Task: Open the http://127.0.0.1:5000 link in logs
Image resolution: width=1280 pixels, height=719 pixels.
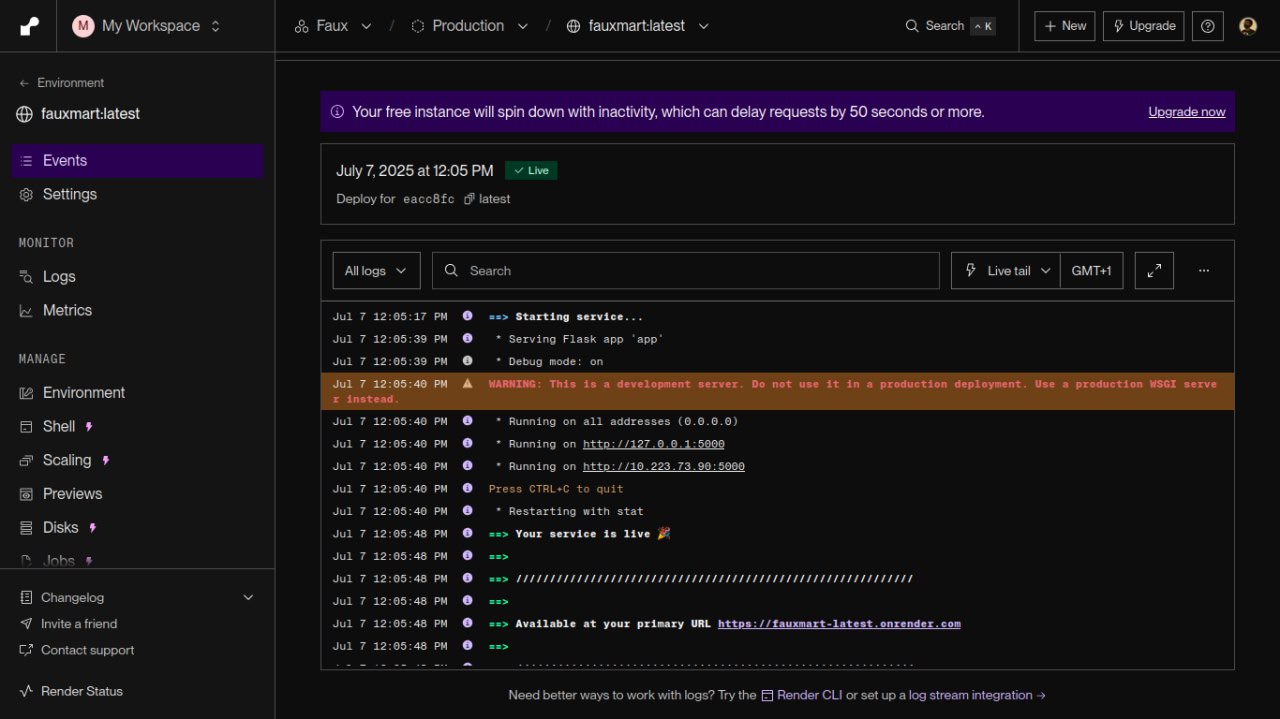Action: pos(654,444)
